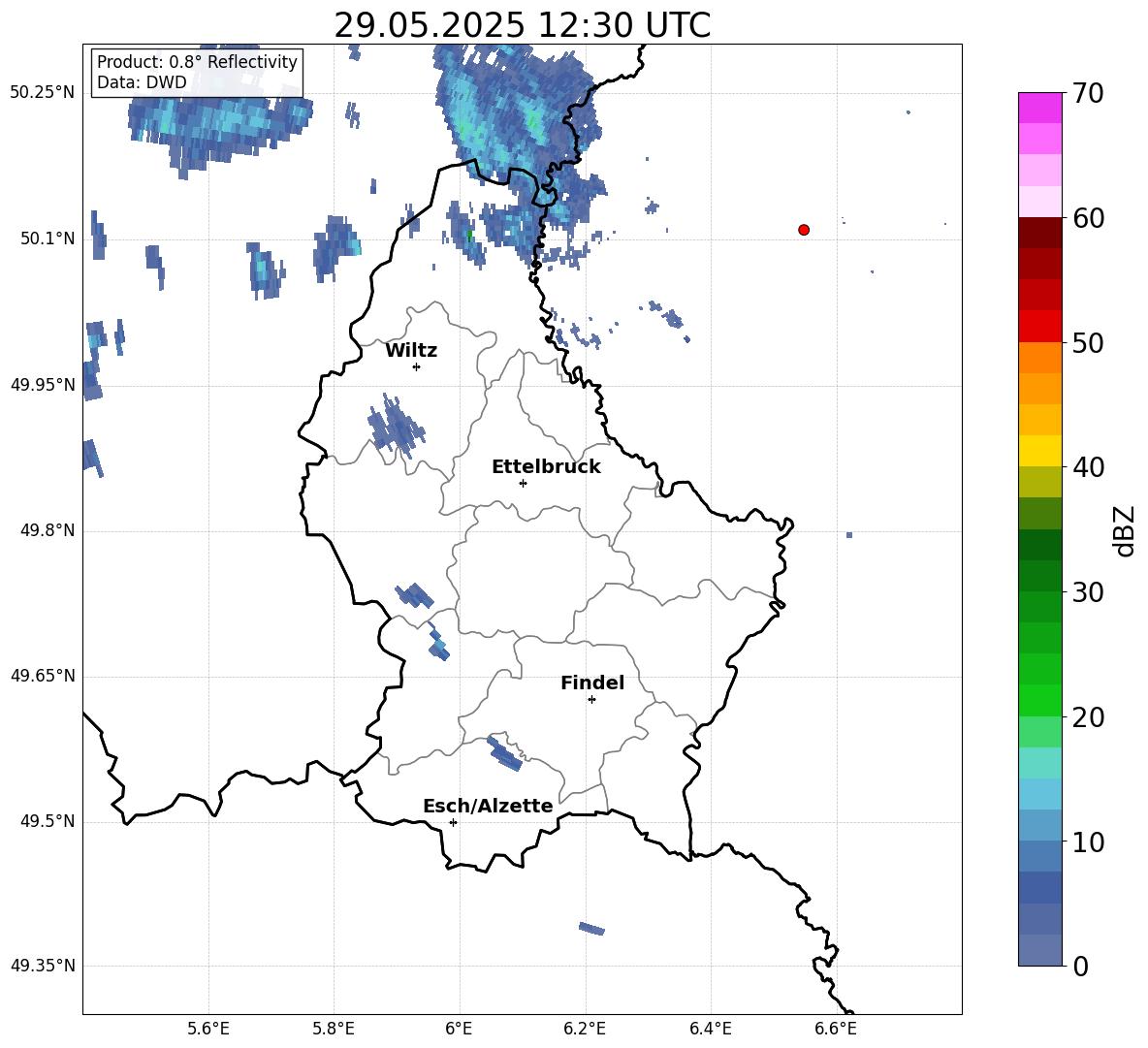Click colorbar tick label 70
Viewport: 1148px width, 1048px height.
click(x=1088, y=93)
